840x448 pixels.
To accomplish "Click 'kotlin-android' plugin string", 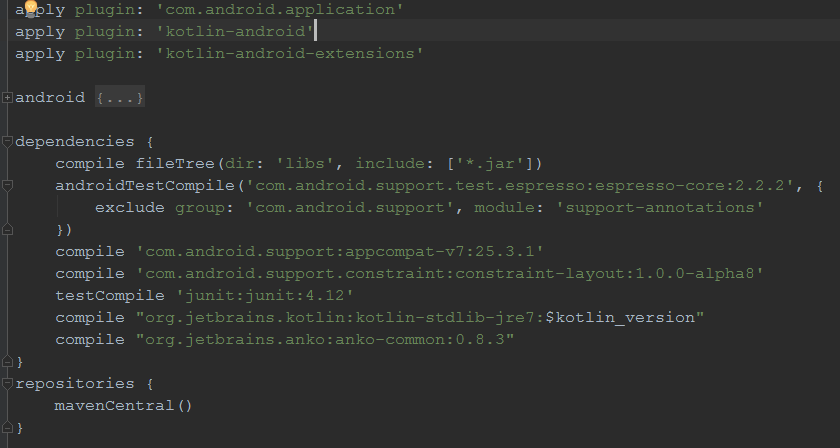I will 234,32.
